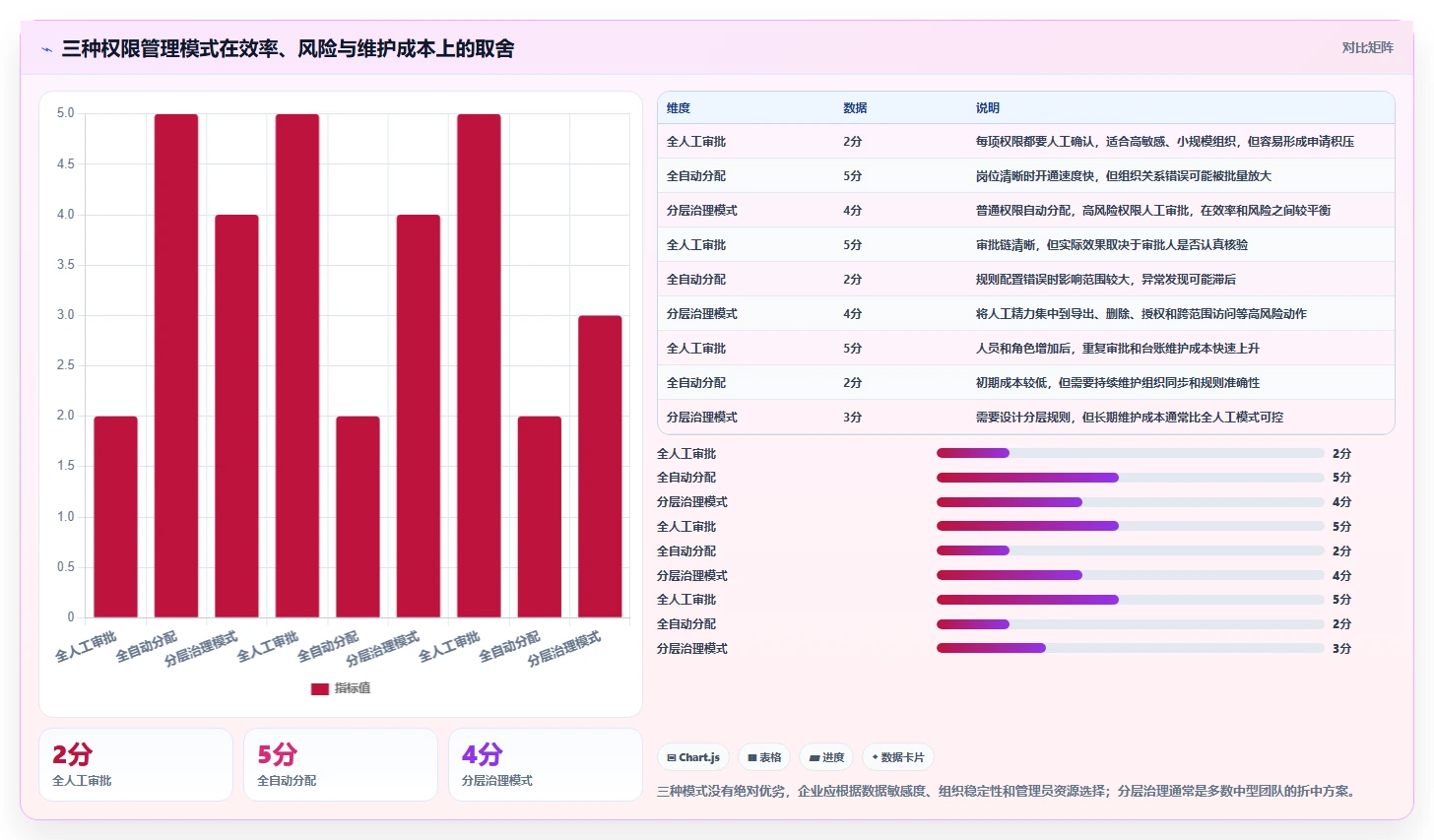1434x840 pixels.
Task: Click the 3.5 y-axis label
Action: (x=65, y=265)
